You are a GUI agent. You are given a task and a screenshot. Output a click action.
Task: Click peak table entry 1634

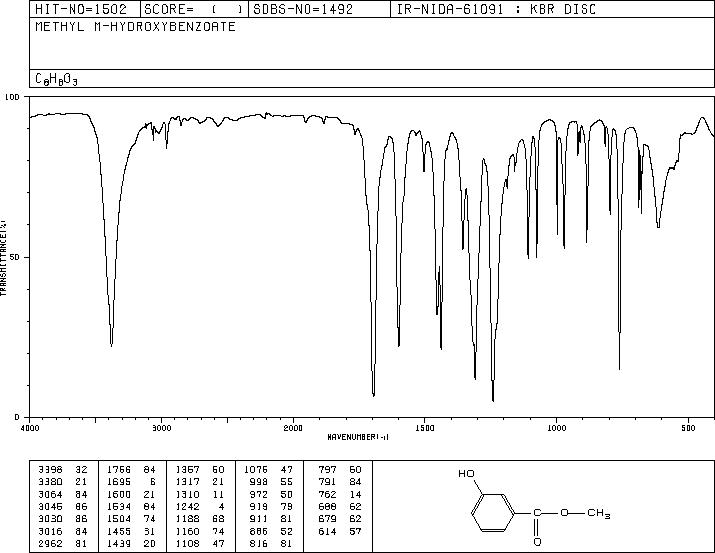131,506
